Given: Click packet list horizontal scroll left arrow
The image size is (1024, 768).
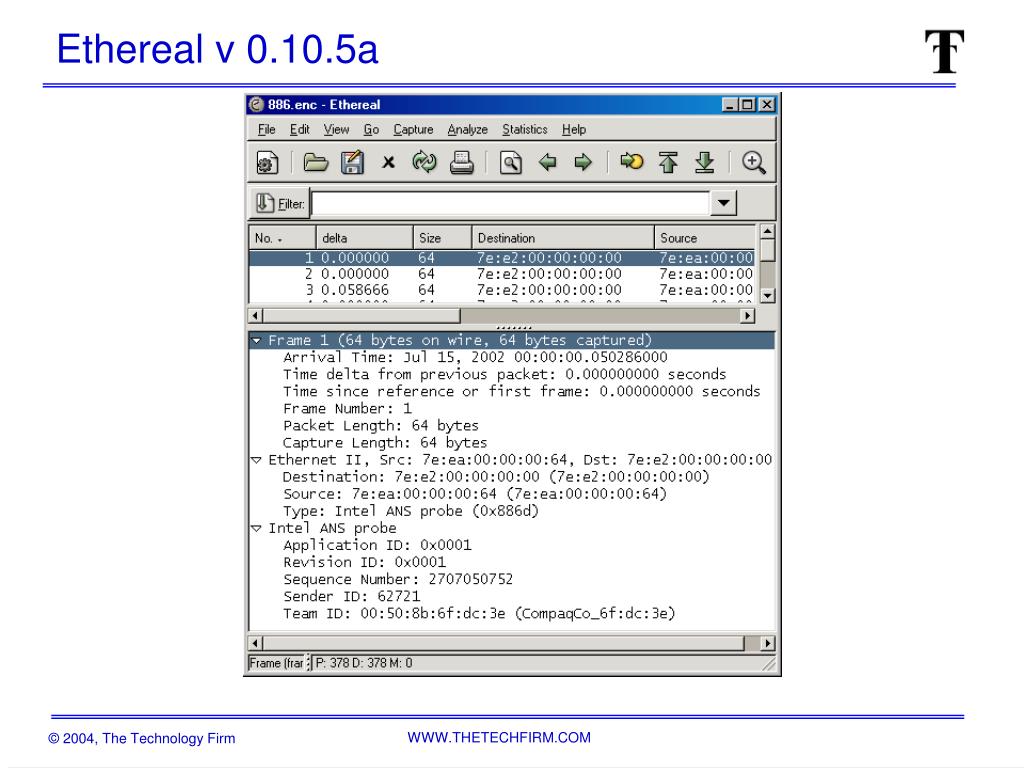Looking at the screenshot, I should point(256,316).
